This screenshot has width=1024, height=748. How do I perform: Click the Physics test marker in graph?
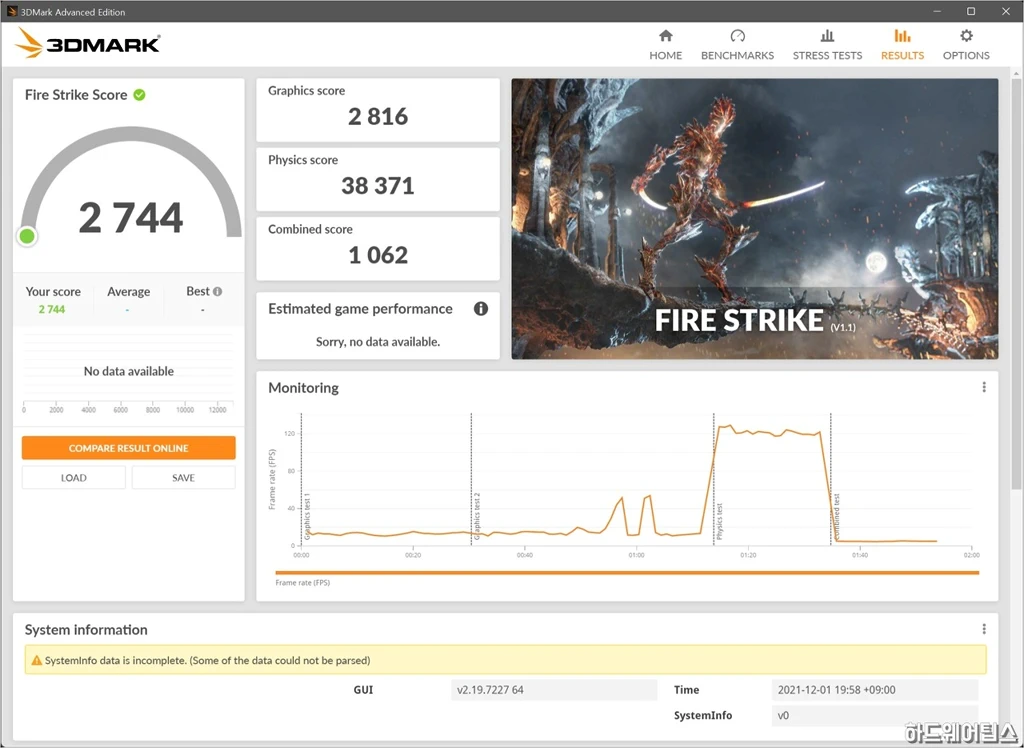coord(714,478)
